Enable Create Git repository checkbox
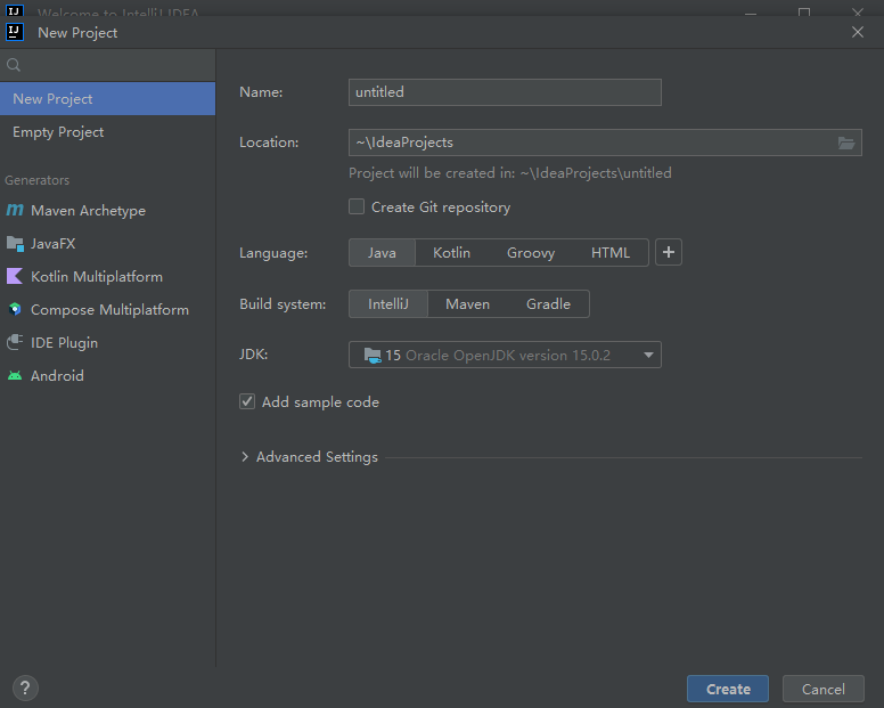Viewport: 885px width, 708px height. pyautogui.click(x=357, y=207)
